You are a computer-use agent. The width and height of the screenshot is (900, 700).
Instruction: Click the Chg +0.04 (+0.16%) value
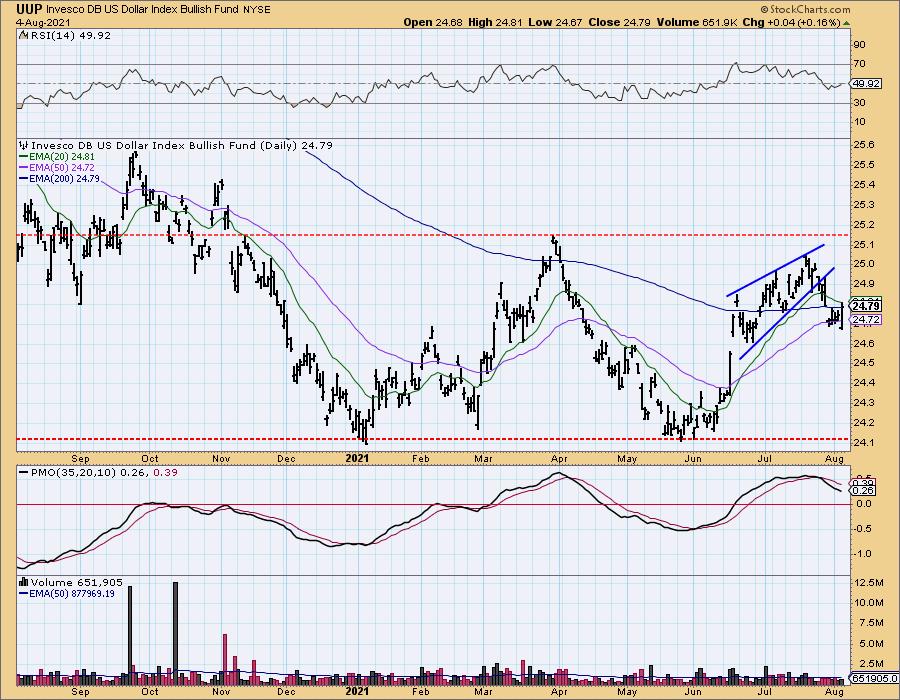coord(791,22)
